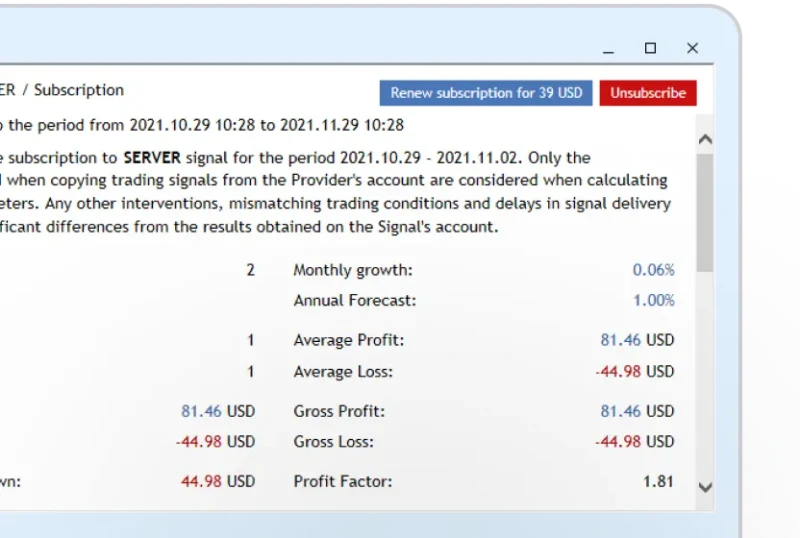Click the trades count value 2
Screen dimensions: 800x538
tap(251, 270)
